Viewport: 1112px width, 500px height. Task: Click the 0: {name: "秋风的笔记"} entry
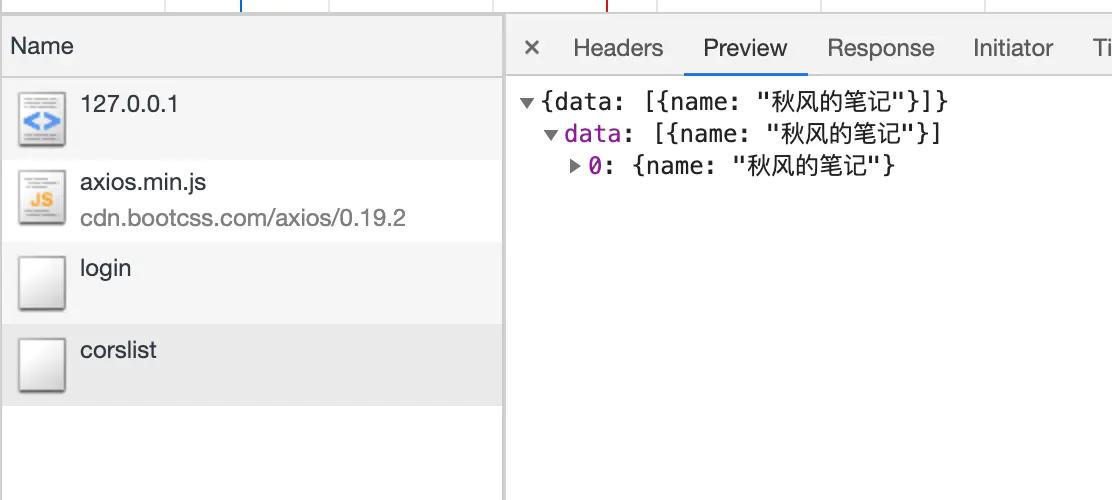(742, 166)
